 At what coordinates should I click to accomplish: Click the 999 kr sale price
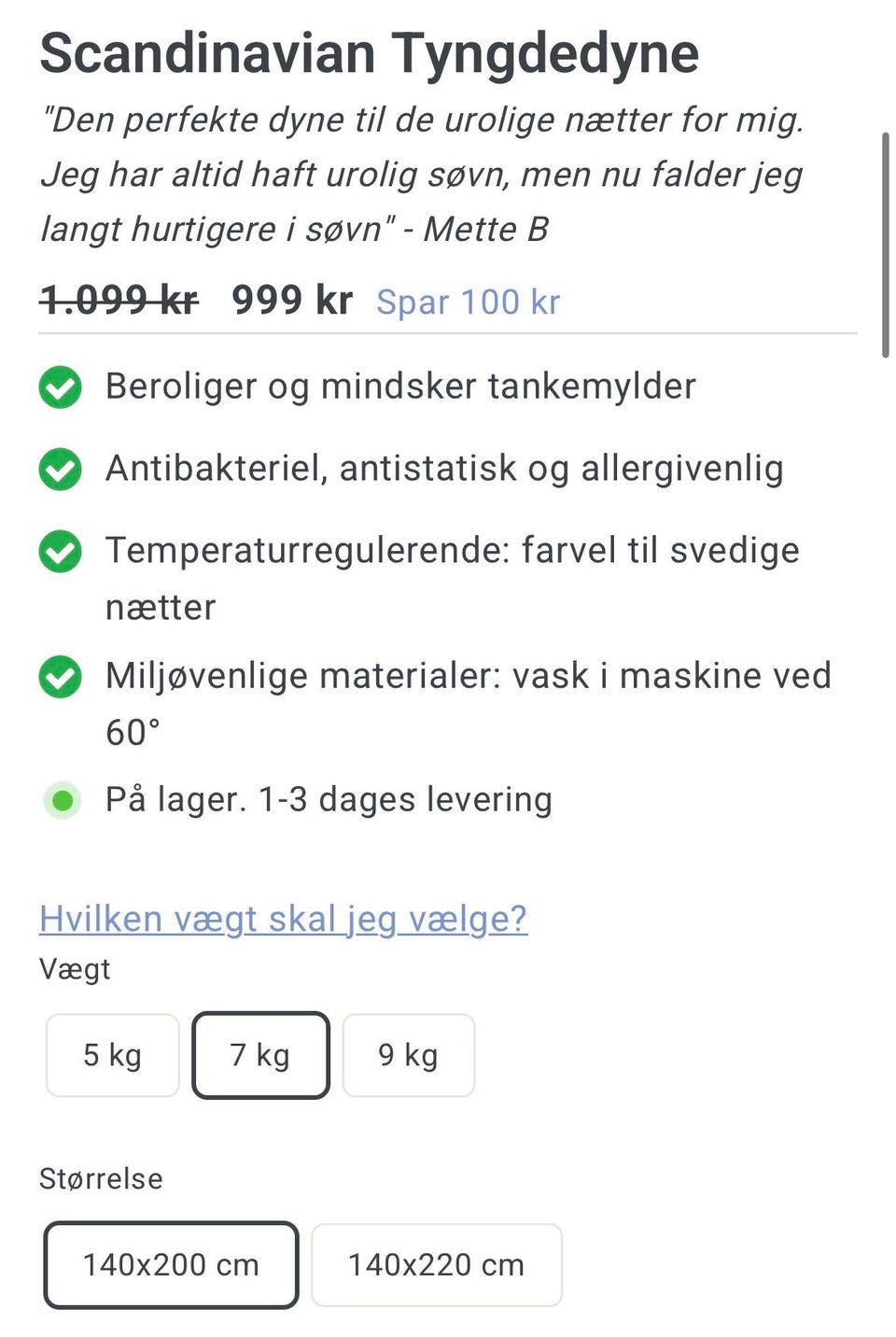pyautogui.click(x=292, y=301)
